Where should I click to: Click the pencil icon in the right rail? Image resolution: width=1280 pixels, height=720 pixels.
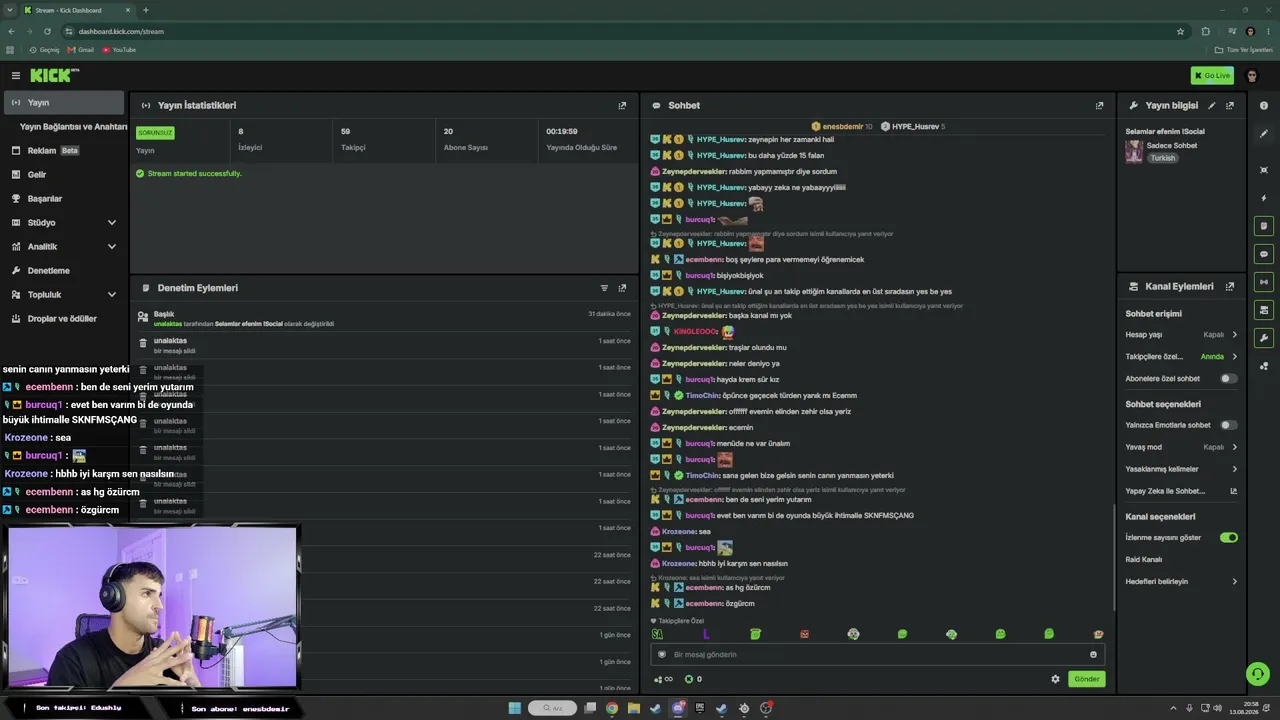pyautogui.click(x=1264, y=133)
